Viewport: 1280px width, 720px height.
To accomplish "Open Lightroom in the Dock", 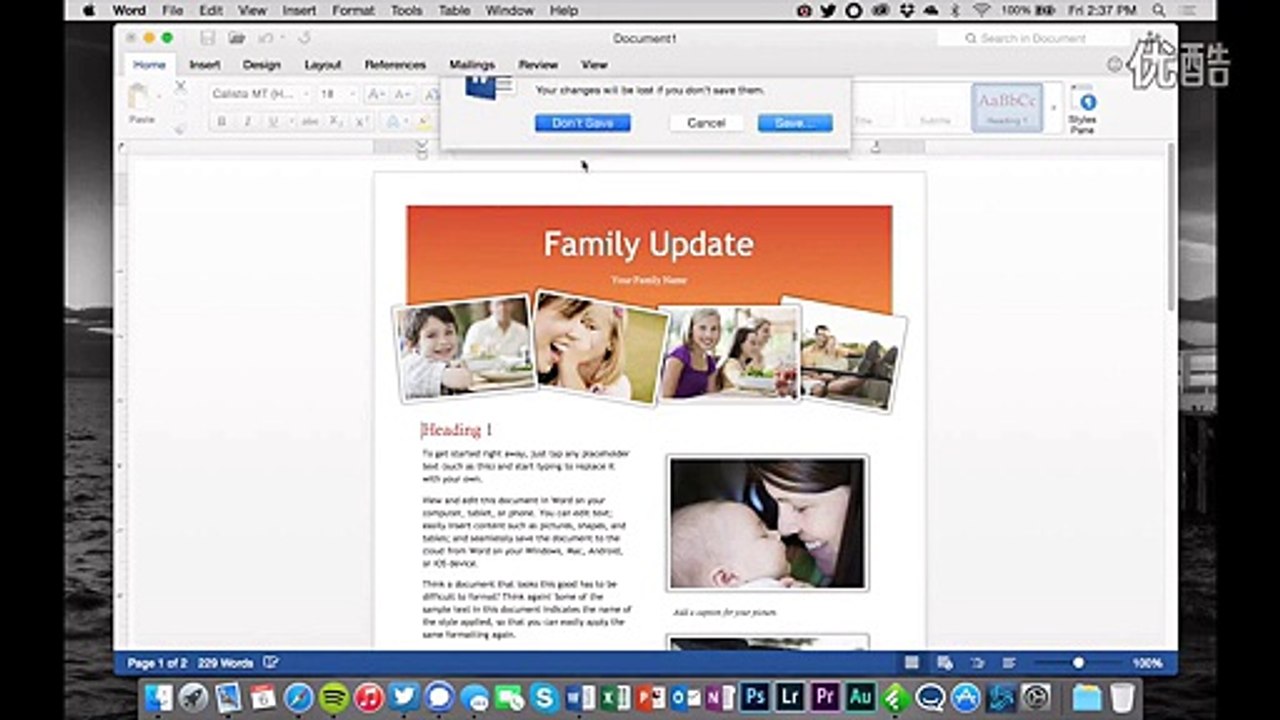I will [790, 697].
